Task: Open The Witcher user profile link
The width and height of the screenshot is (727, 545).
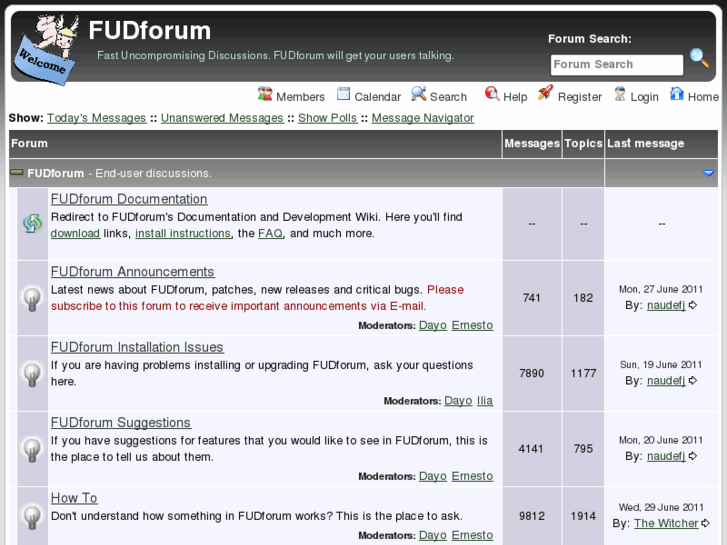Action: [666, 523]
